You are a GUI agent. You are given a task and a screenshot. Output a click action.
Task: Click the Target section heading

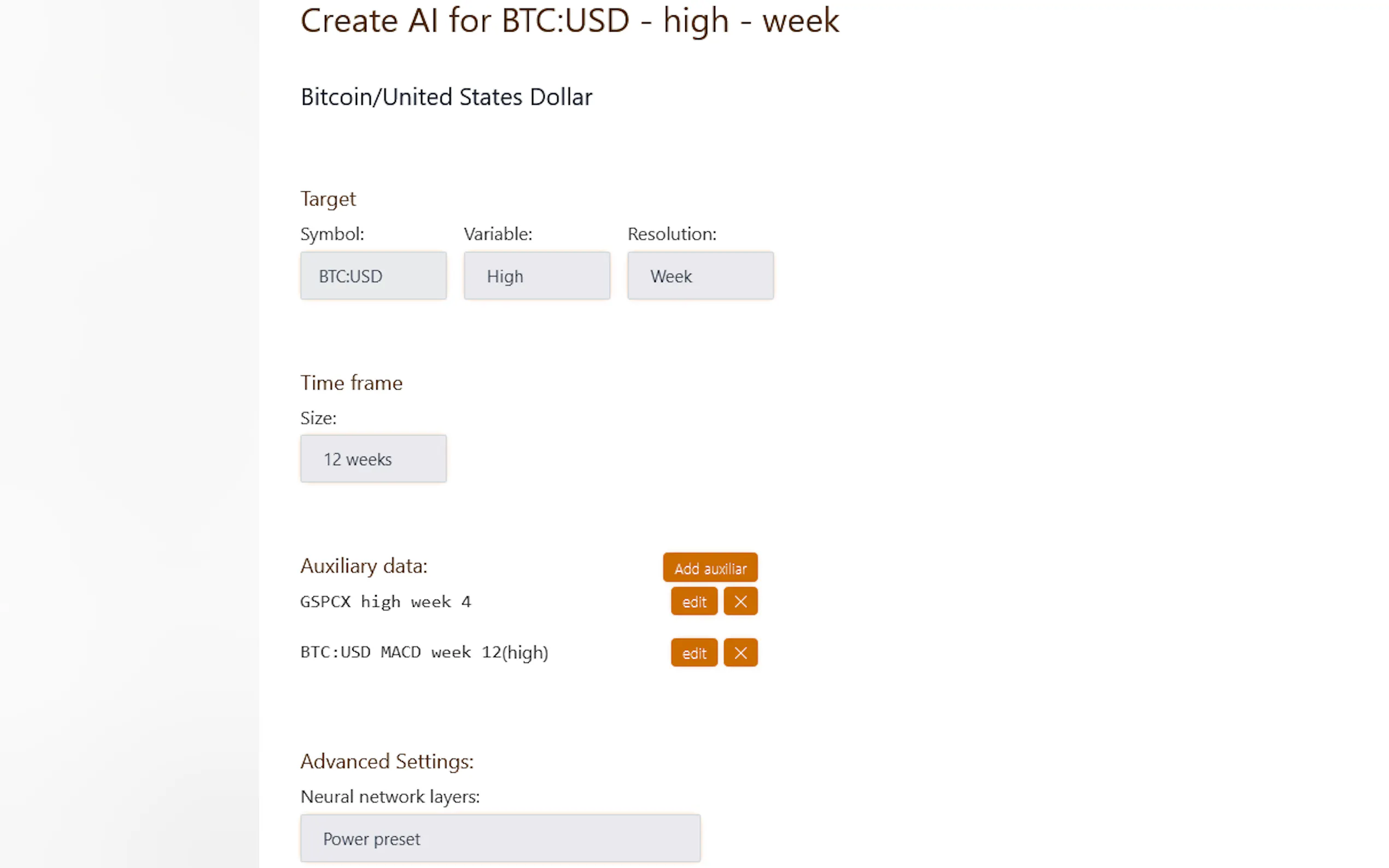[328, 198]
